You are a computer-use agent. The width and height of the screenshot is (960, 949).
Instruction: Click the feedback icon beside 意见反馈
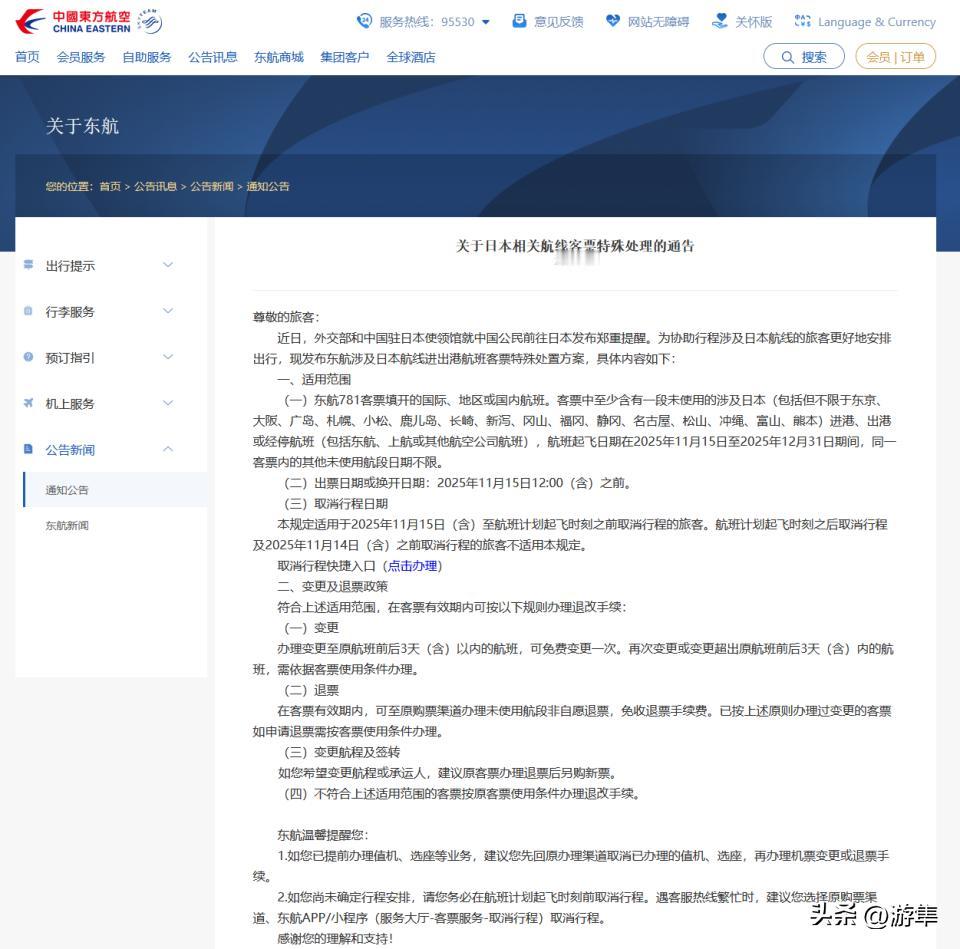(519, 21)
